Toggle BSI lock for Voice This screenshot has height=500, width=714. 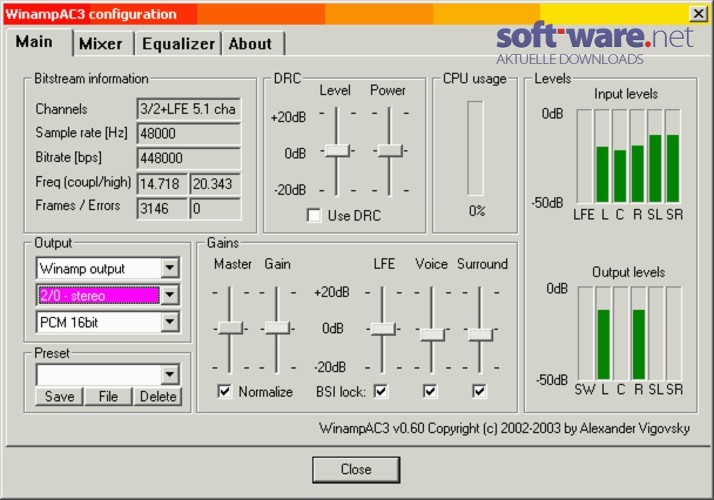click(430, 391)
